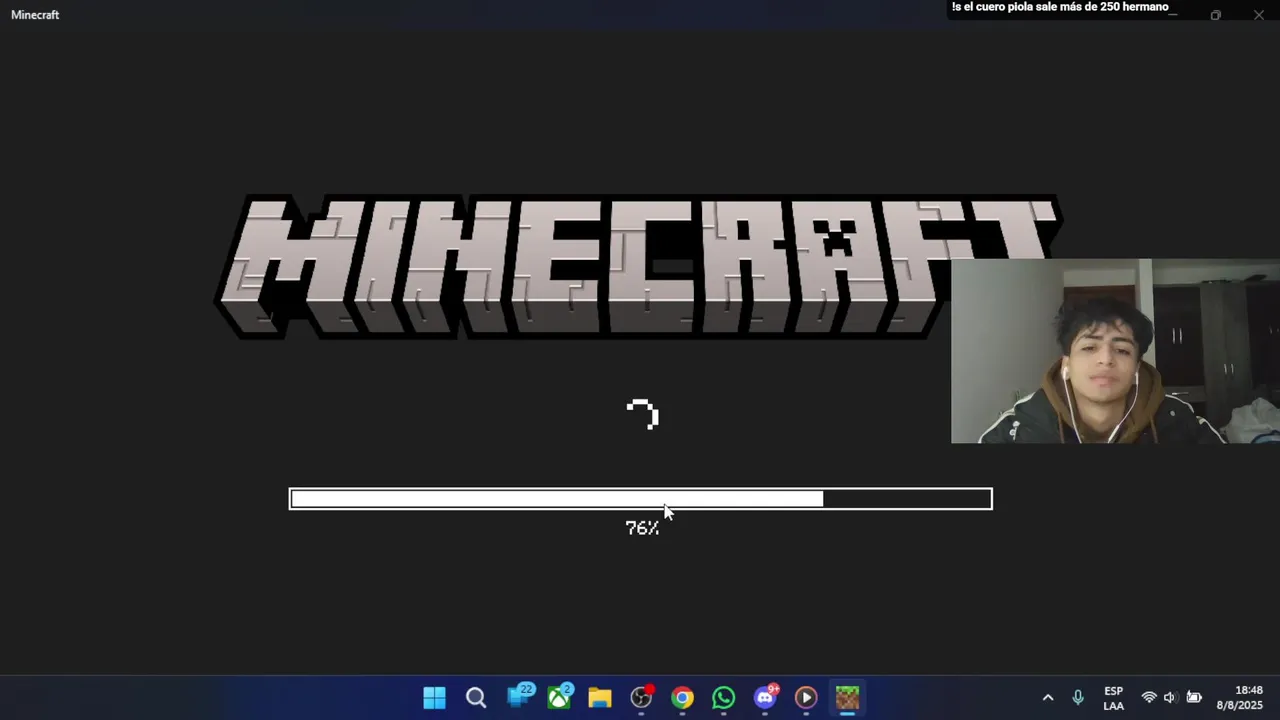
Task: Click the 76% loading percentage text
Action: click(x=642, y=528)
